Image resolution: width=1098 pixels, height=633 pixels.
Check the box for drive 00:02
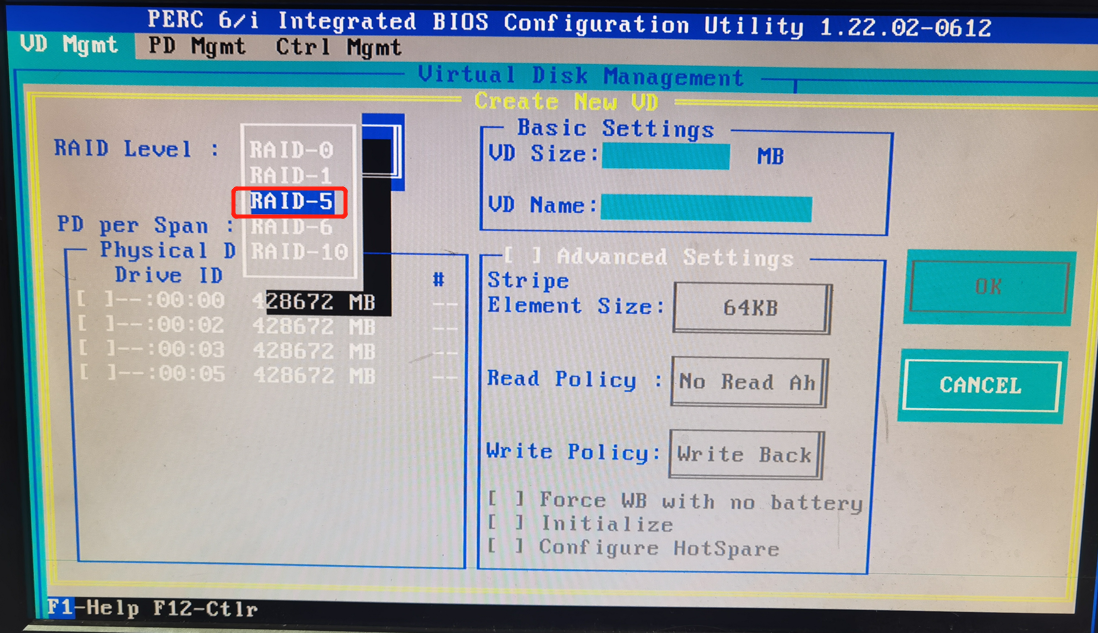point(95,325)
